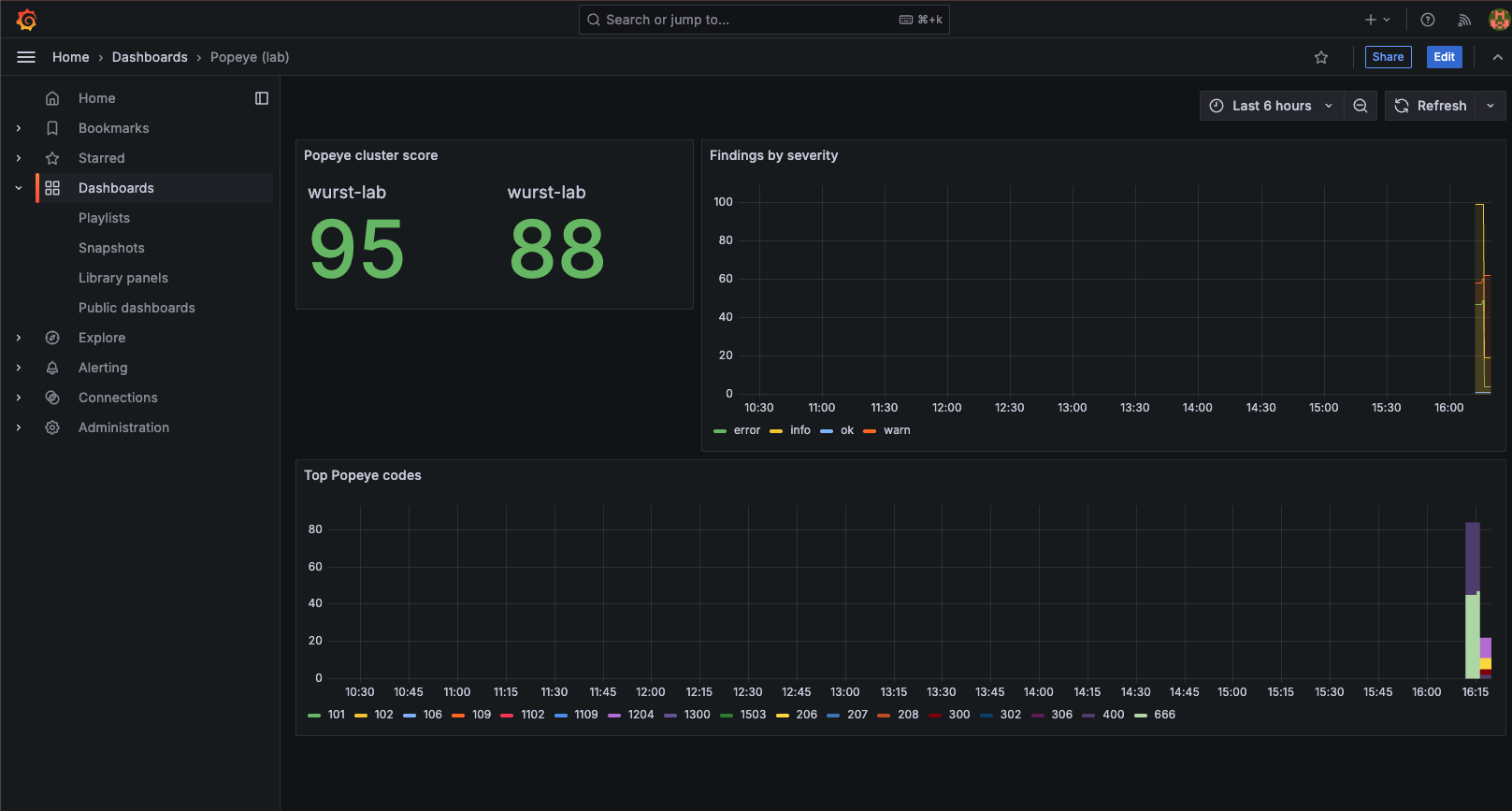Open the Last 6 hours time picker
The width and height of the screenshot is (1512, 811).
(1272, 106)
